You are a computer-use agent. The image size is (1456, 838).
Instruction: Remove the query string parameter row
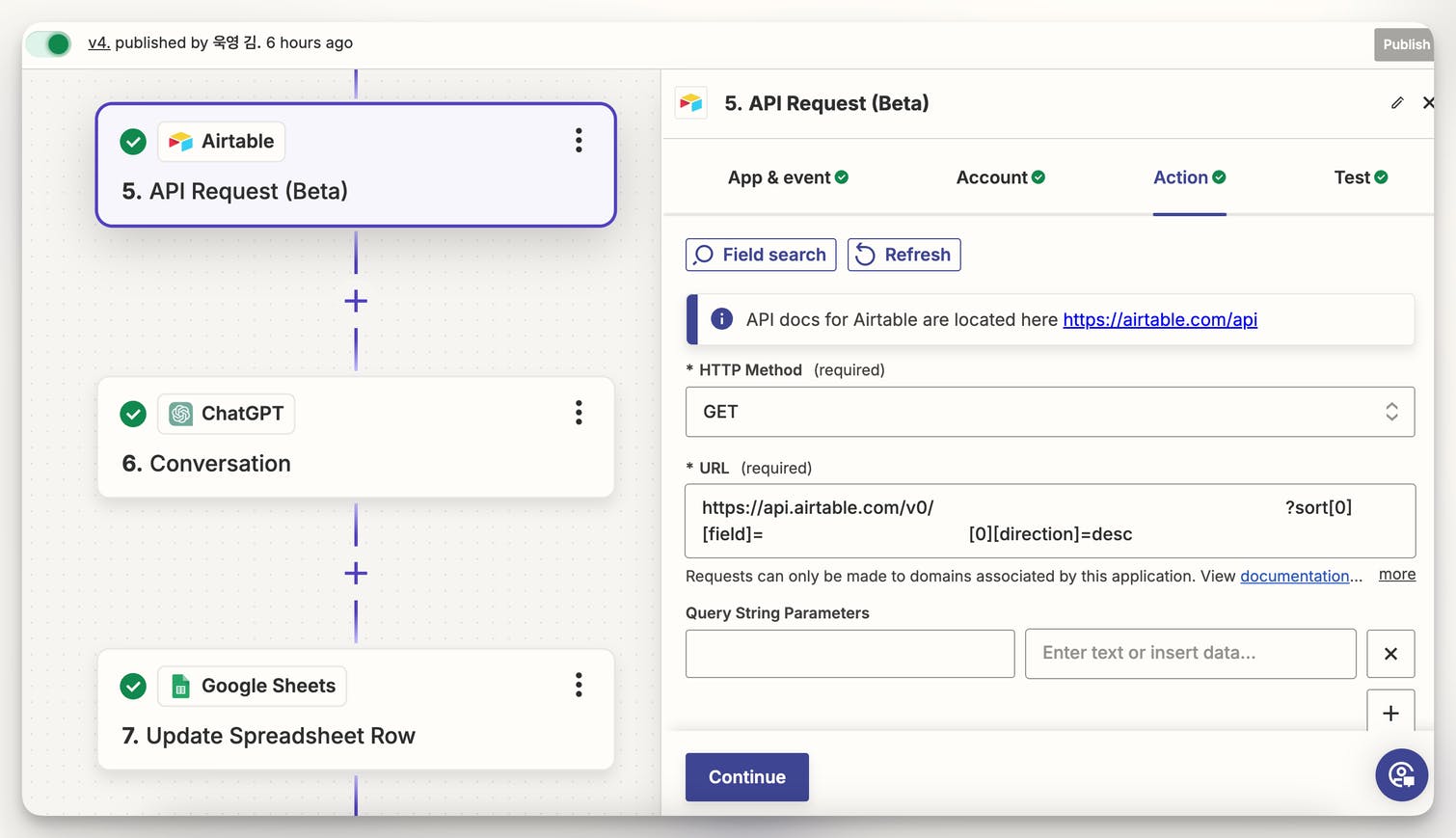tap(1390, 654)
